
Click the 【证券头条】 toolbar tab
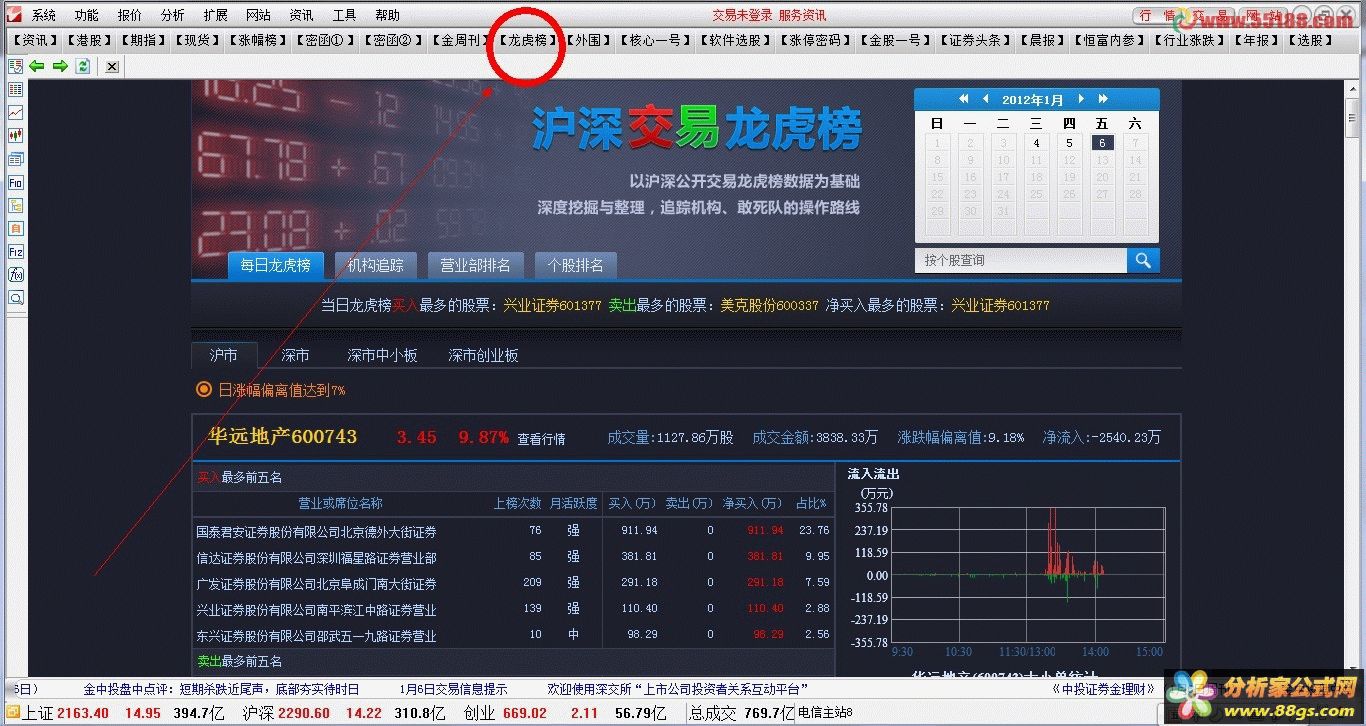975,40
